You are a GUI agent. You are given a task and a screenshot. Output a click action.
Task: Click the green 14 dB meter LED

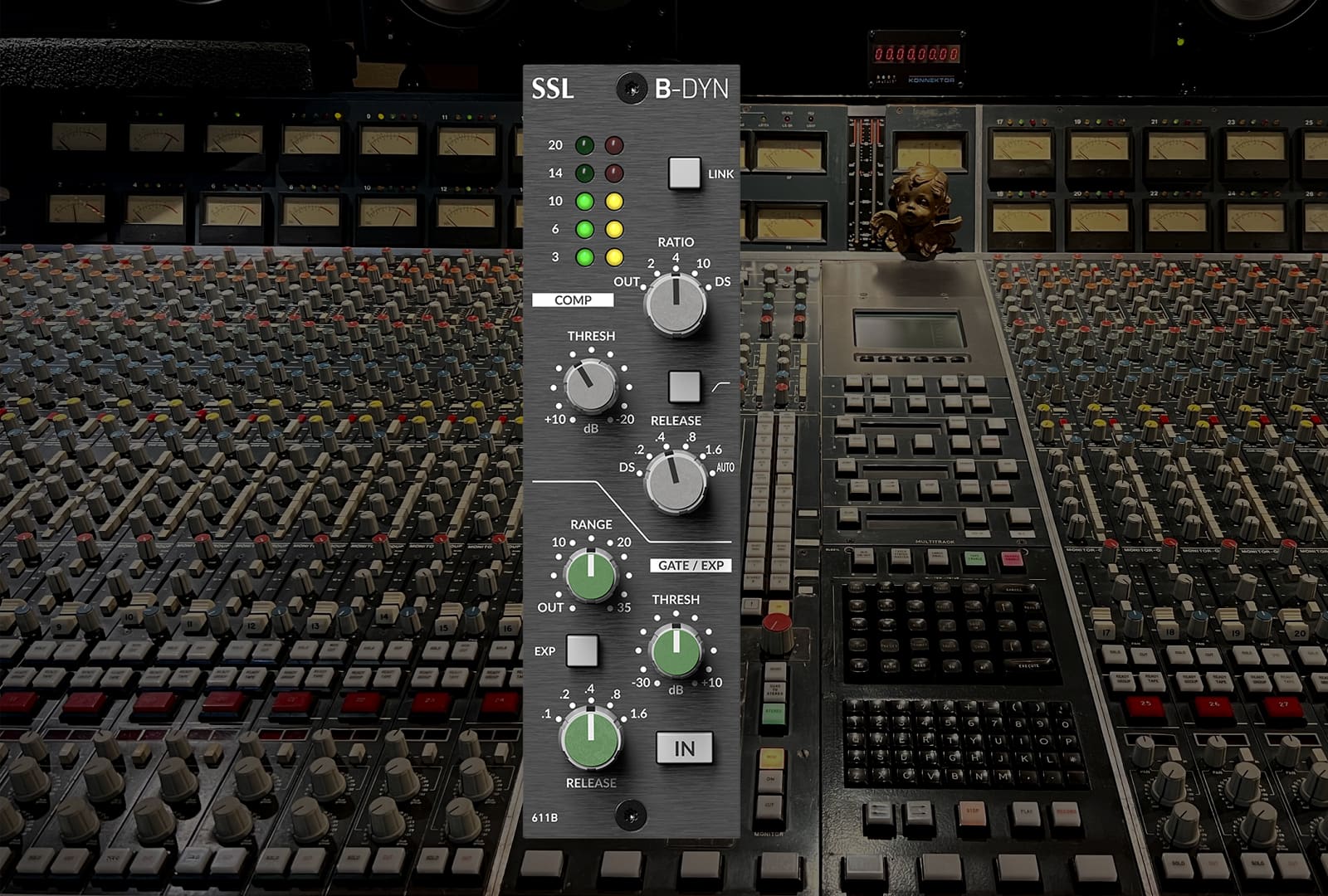click(x=585, y=173)
